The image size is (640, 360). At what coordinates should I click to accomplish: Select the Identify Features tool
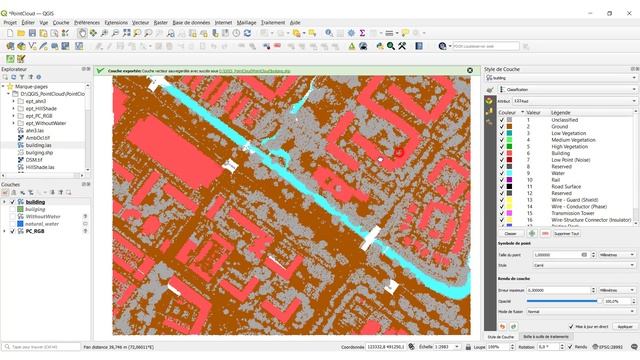pyautogui.click(x=329, y=33)
